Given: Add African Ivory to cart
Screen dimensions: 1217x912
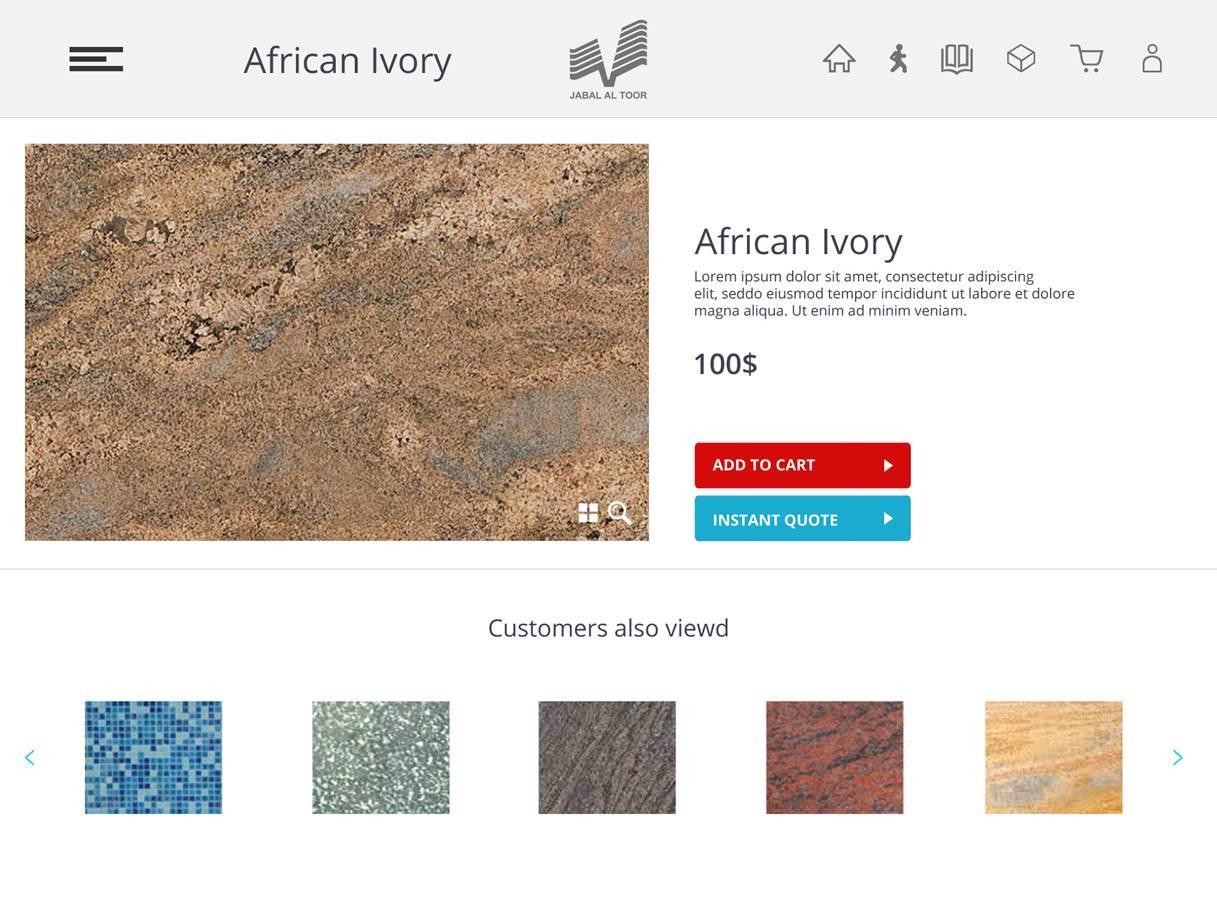Looking at the screenshot, I should [x=803, y=465].
